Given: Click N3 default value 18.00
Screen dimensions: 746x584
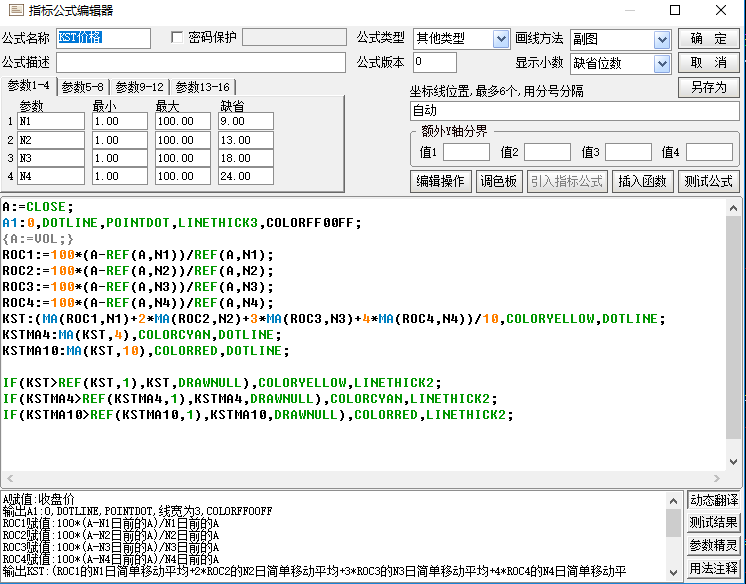Looking at the screenshot, I should (x=246, y=158).
